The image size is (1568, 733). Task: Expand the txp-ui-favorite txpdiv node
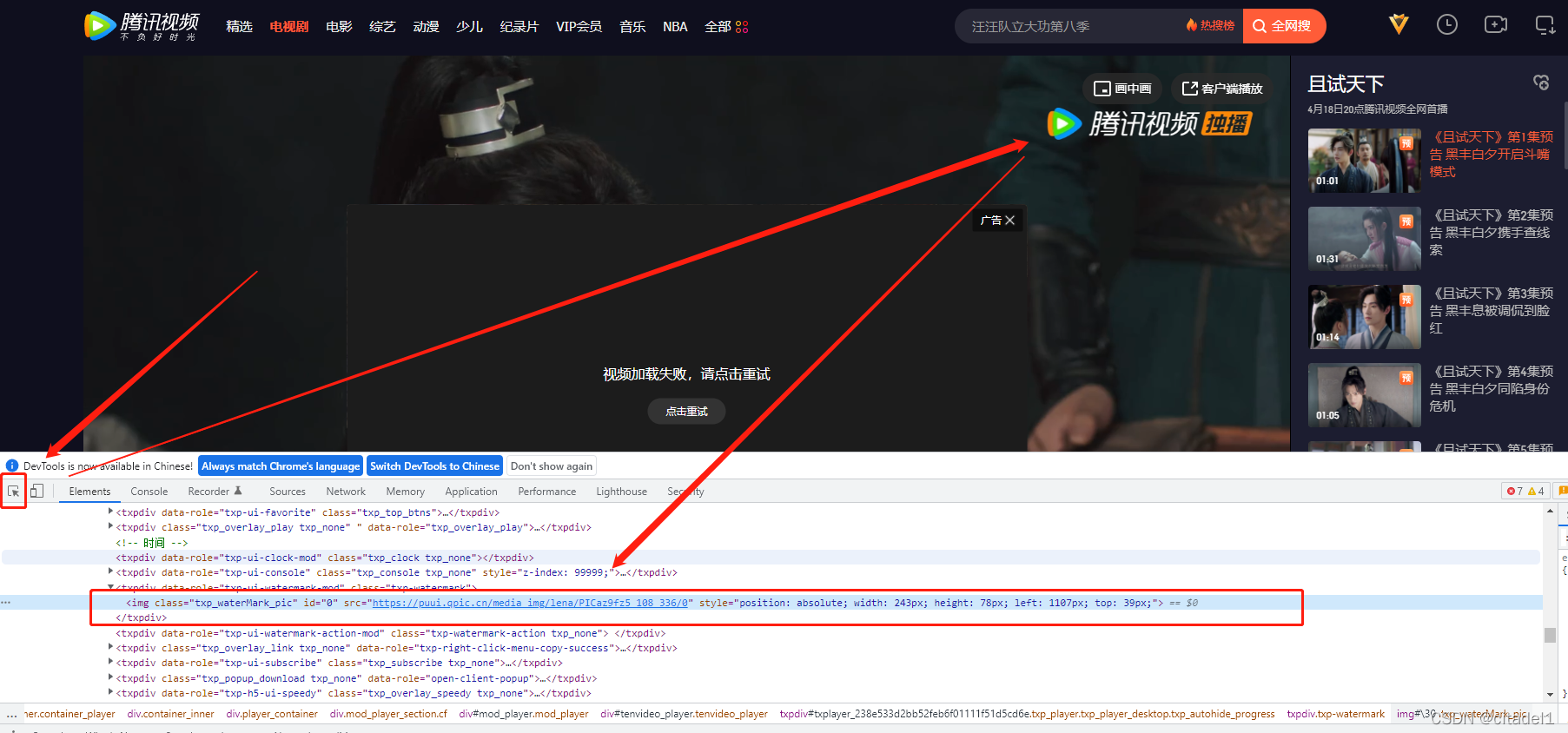[x=110, y=512]
